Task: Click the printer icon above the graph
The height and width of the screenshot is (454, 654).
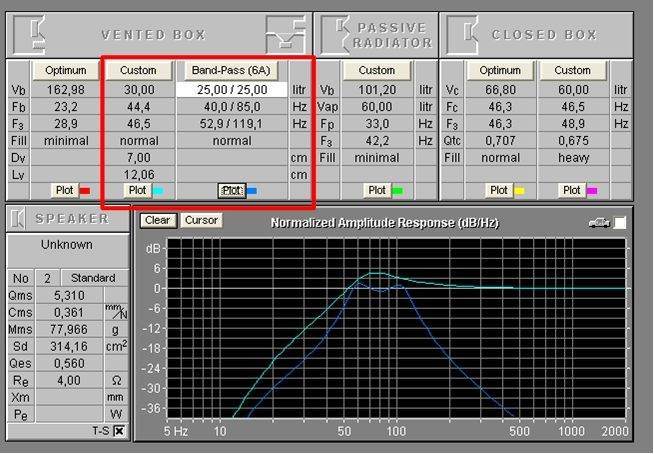Action: pos(599,222)
